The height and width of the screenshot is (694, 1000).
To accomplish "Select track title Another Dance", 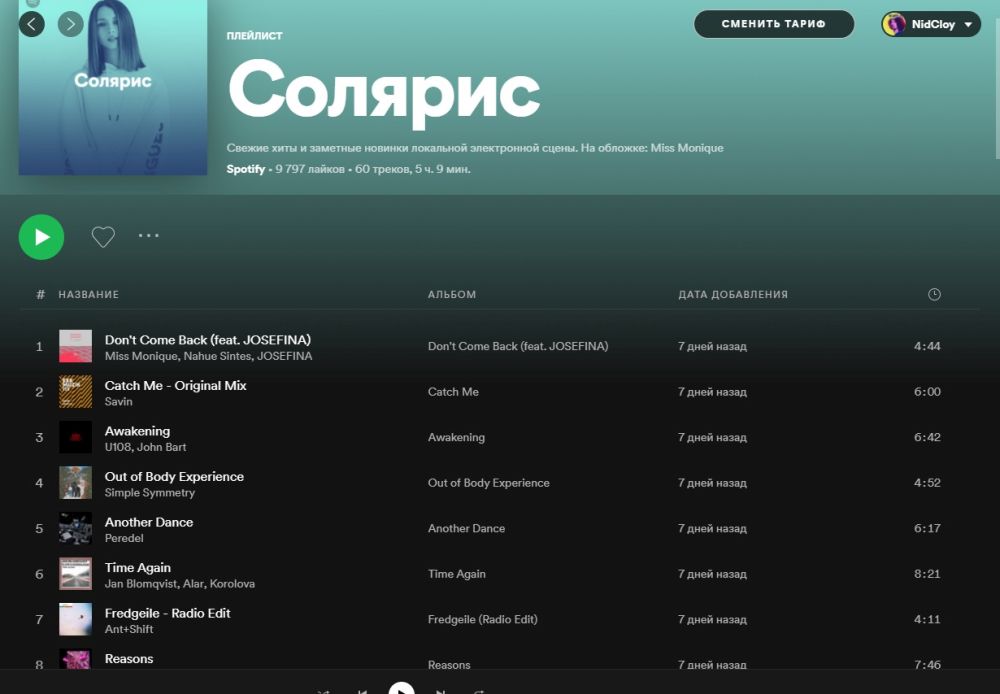I will pos(149,522).
